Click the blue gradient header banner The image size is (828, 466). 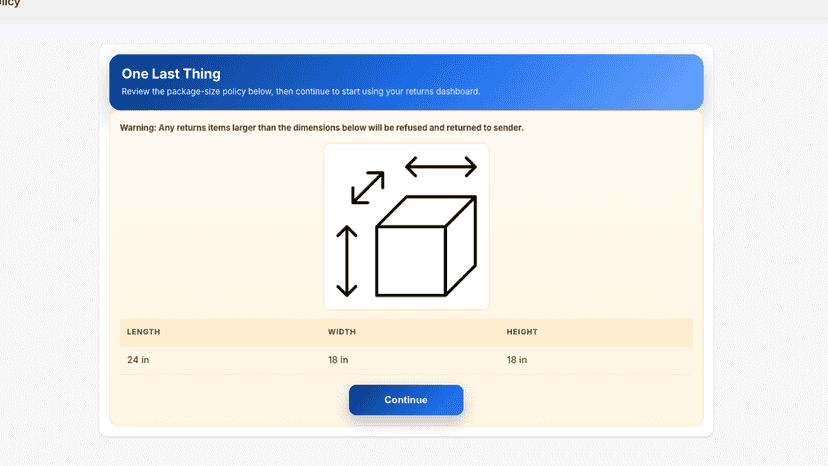click(x=406, y=82)
